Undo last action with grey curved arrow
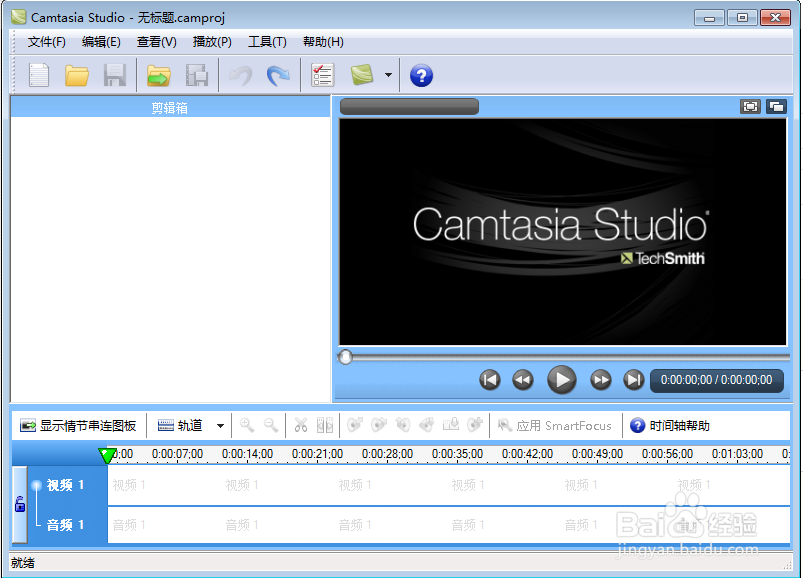This screenshot has width=803, height=578. coord(240,76)
